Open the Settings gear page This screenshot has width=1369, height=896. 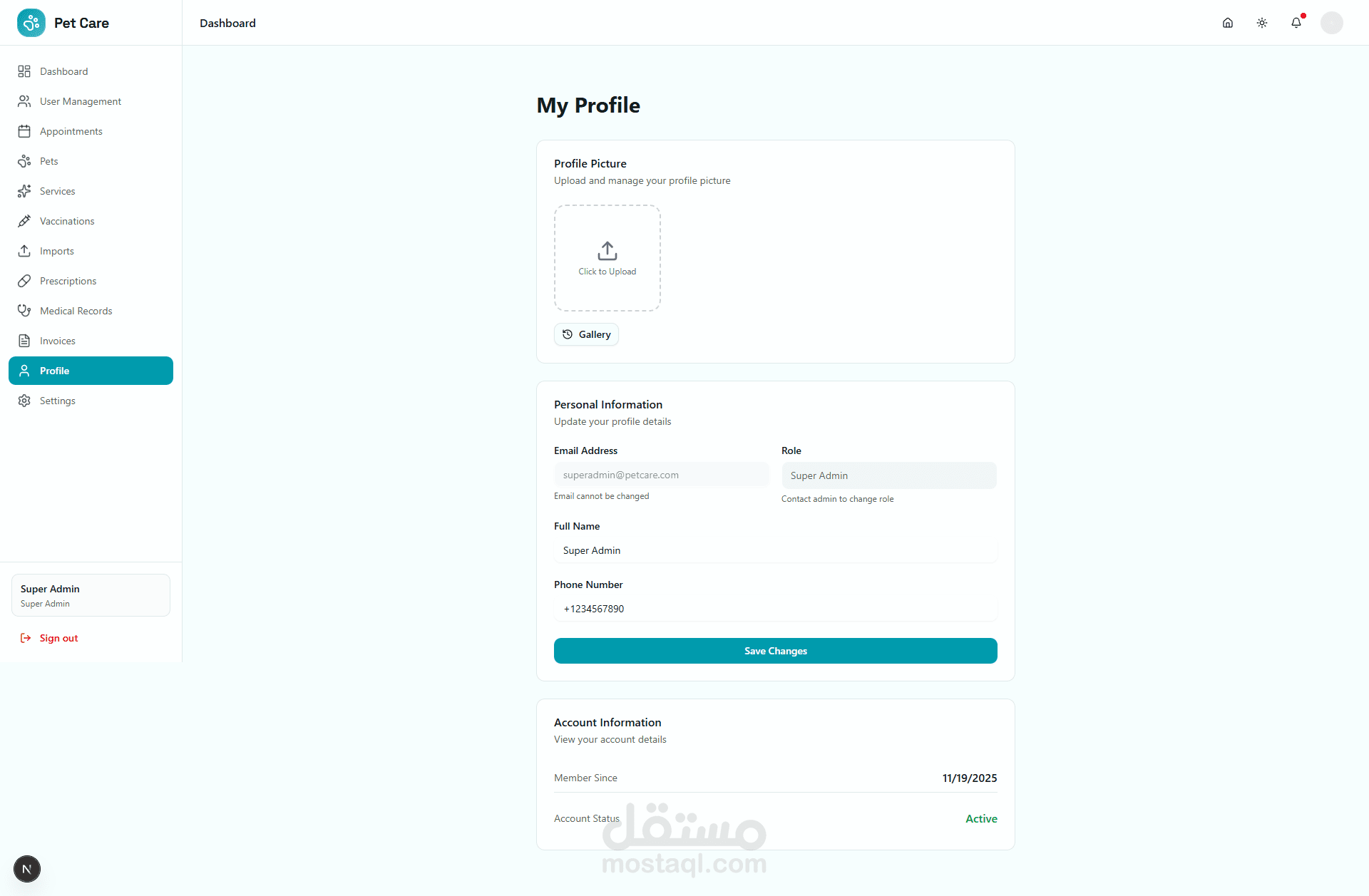[x=57, y=401]
